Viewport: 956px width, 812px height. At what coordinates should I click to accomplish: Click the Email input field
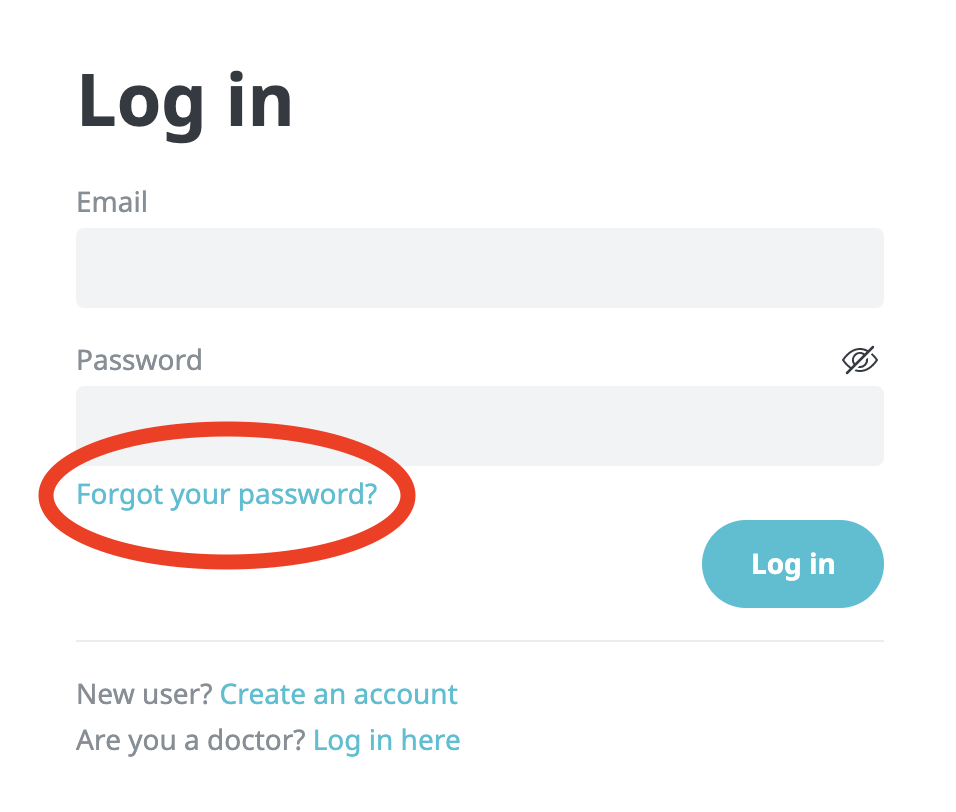(480, 268)
